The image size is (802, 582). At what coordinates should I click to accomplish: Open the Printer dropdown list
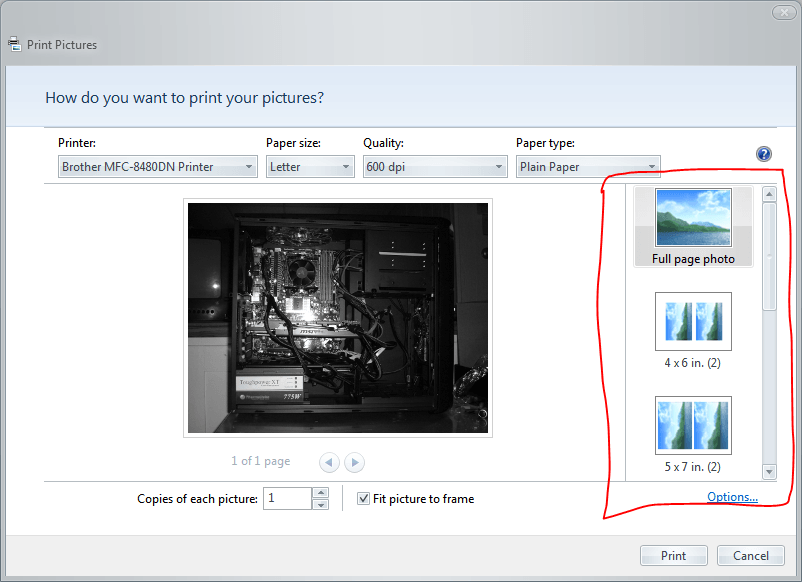pos(157,167)
